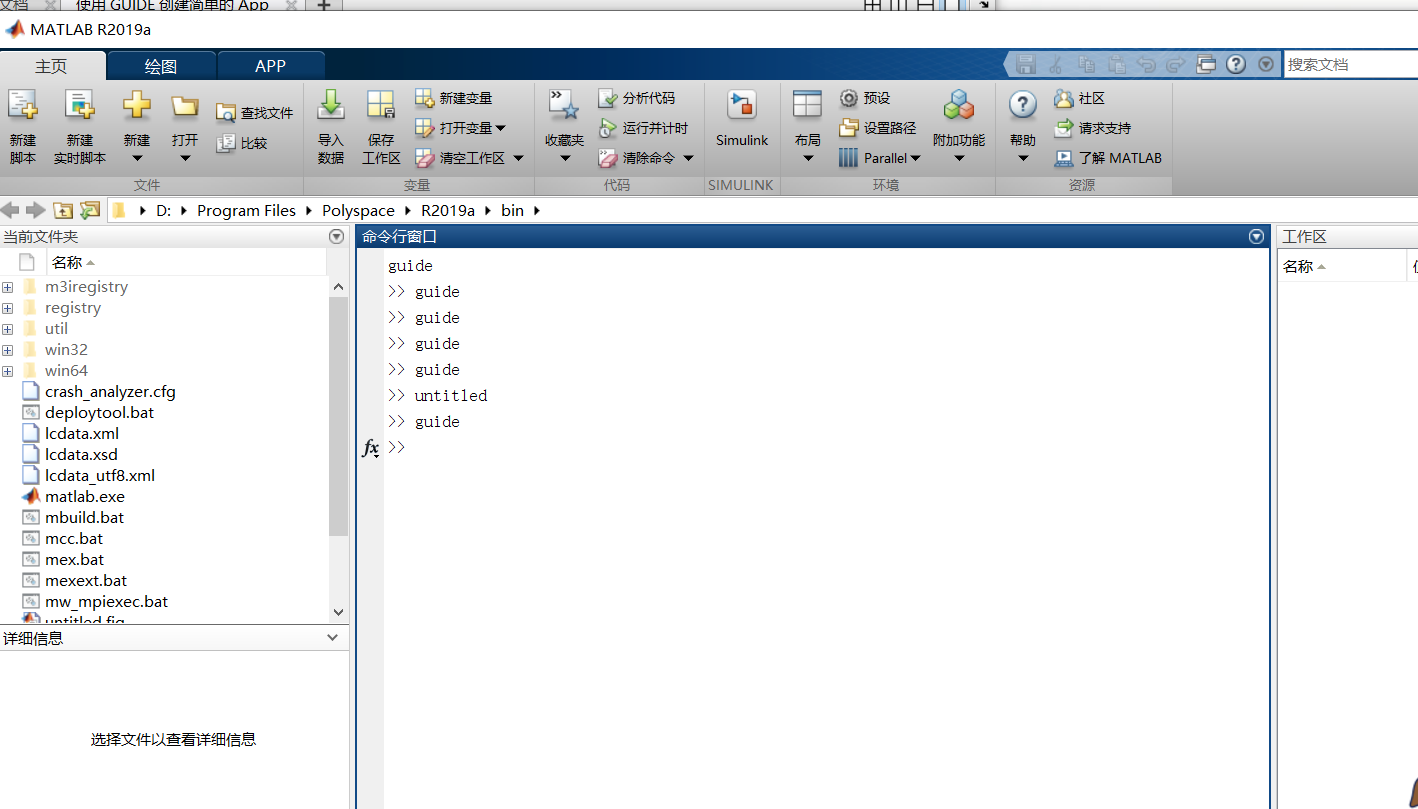Image resolution: width=1418 pixels, height=809 pixels.
Task: Click bin in the path bar
Action: click(512, 210)
